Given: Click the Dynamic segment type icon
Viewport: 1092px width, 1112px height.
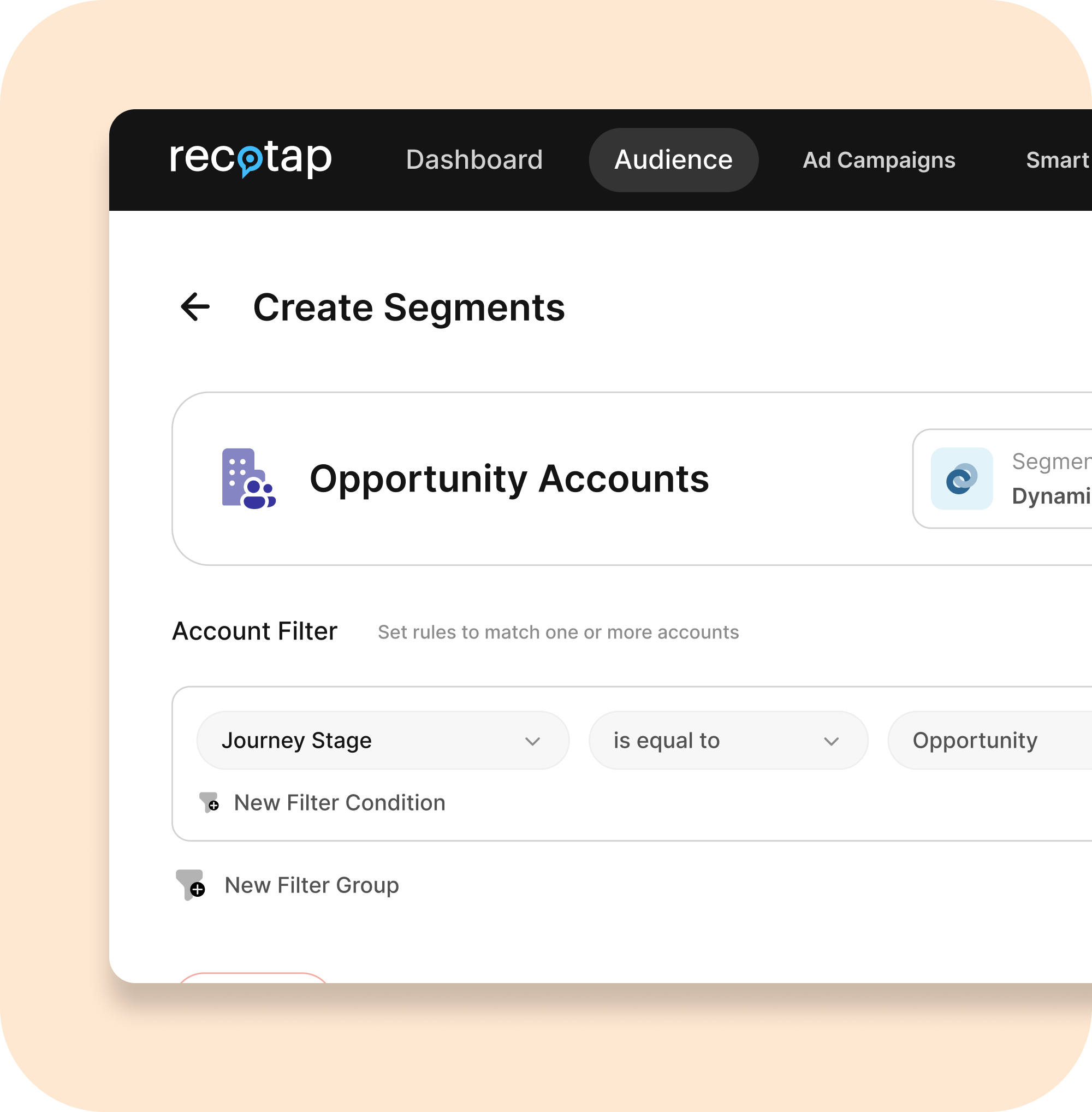Looking at the screenshot, I should [962, 480].
